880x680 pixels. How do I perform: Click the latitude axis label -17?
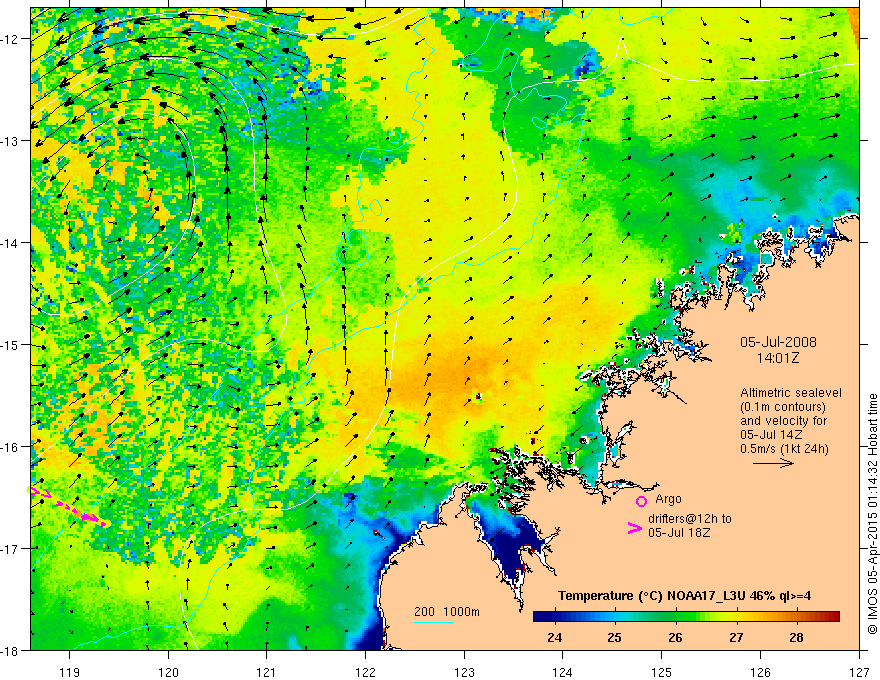coord(11,548)
